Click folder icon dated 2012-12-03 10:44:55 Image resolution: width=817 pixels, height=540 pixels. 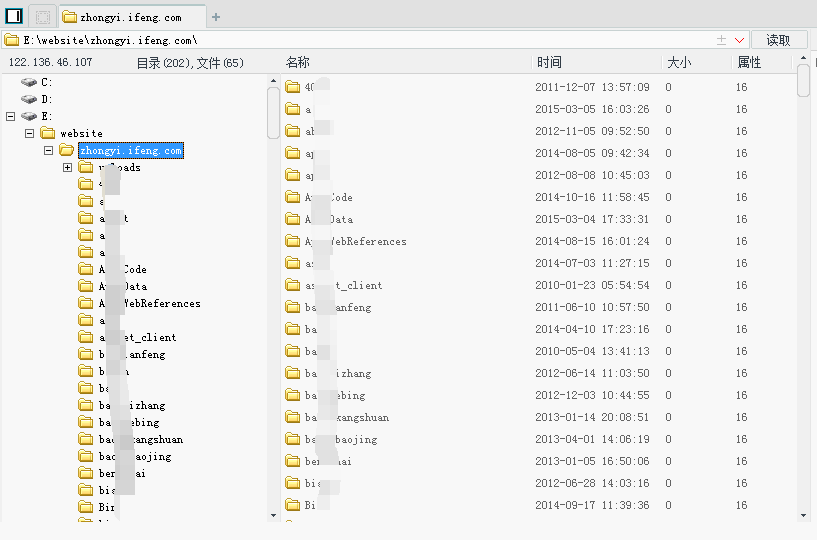point(293,395)
